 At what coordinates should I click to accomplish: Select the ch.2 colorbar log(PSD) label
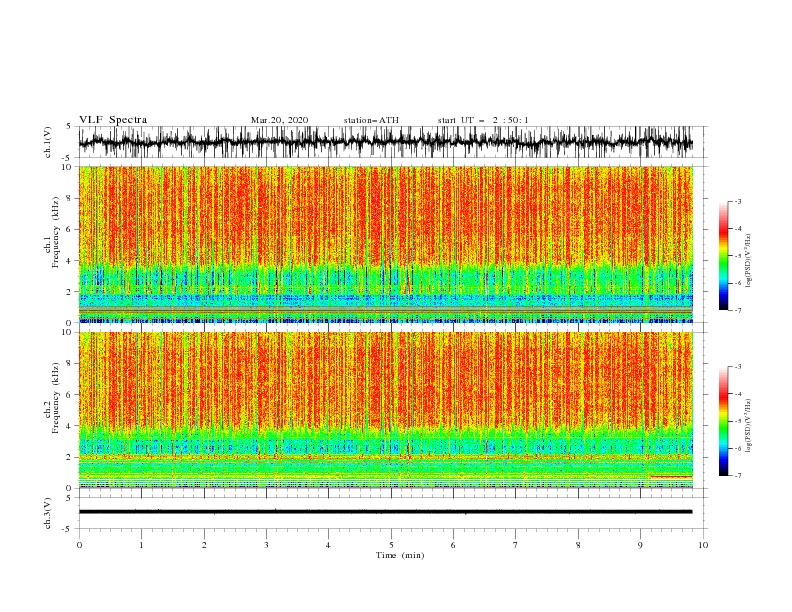749,426
